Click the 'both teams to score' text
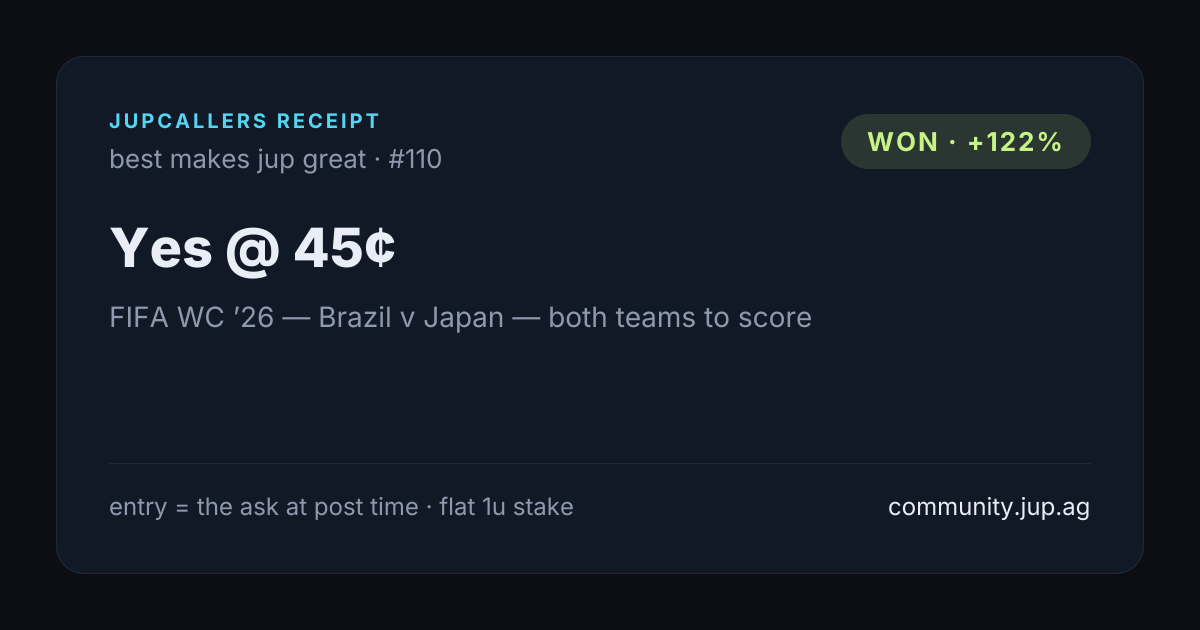This screenshot has width=1200, height=630. [680, 318]
